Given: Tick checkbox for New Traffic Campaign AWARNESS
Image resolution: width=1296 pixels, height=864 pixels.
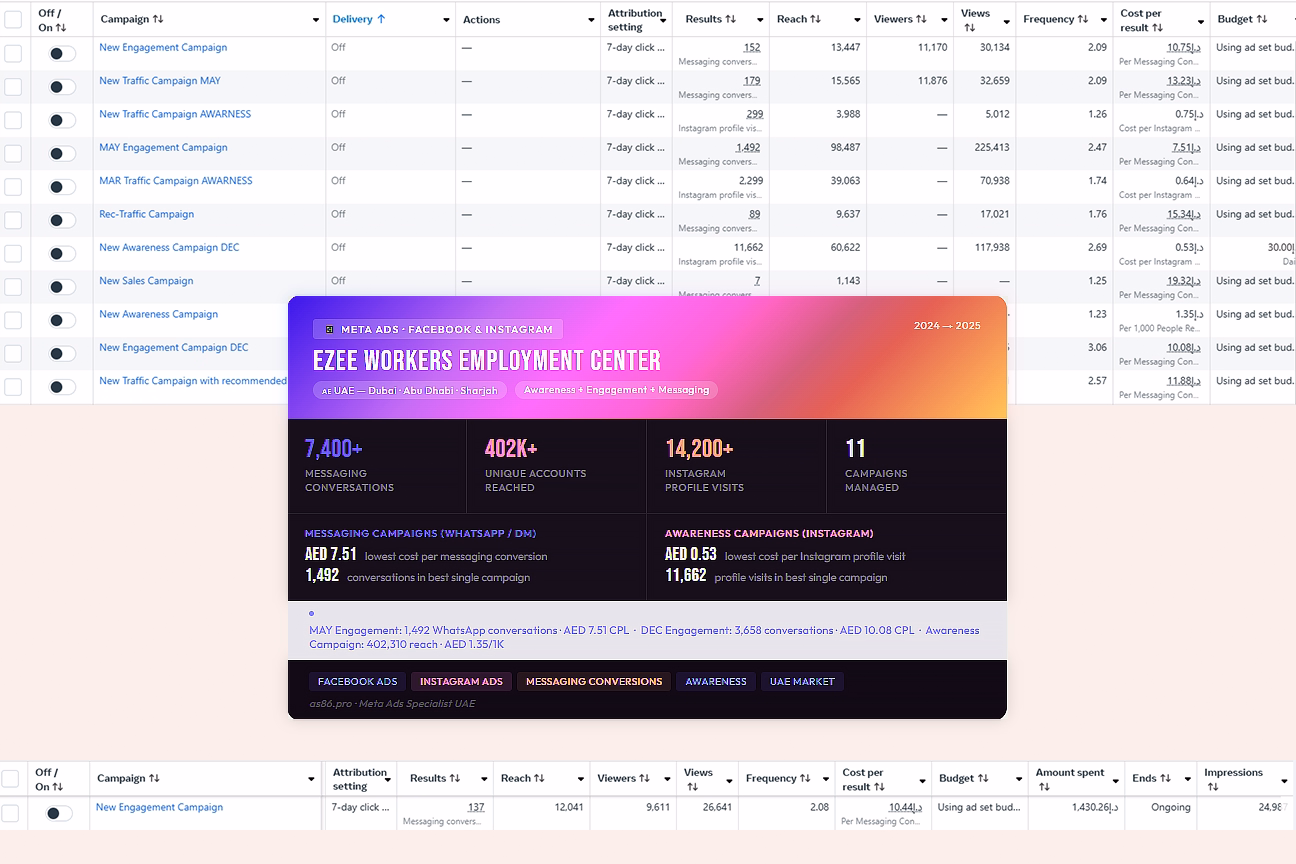Looking at the screenshot, I should pos(13,120).
